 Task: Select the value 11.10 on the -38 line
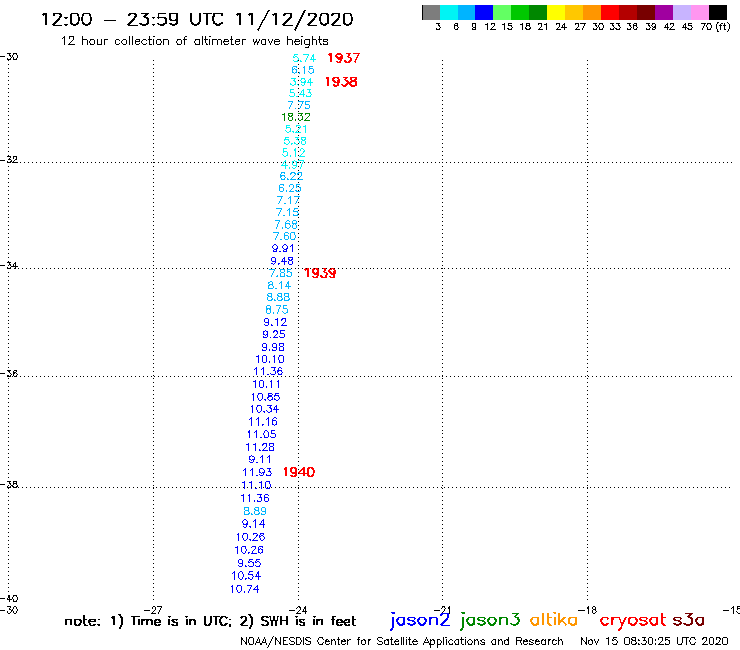click(256, 485)
